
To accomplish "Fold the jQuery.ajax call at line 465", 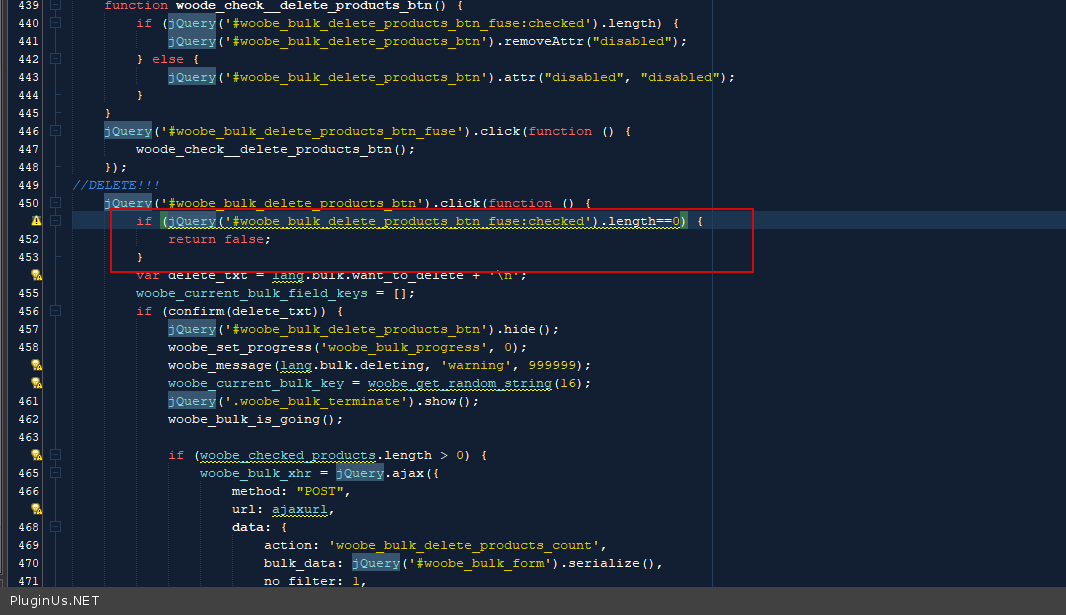I will click(56, 473).
